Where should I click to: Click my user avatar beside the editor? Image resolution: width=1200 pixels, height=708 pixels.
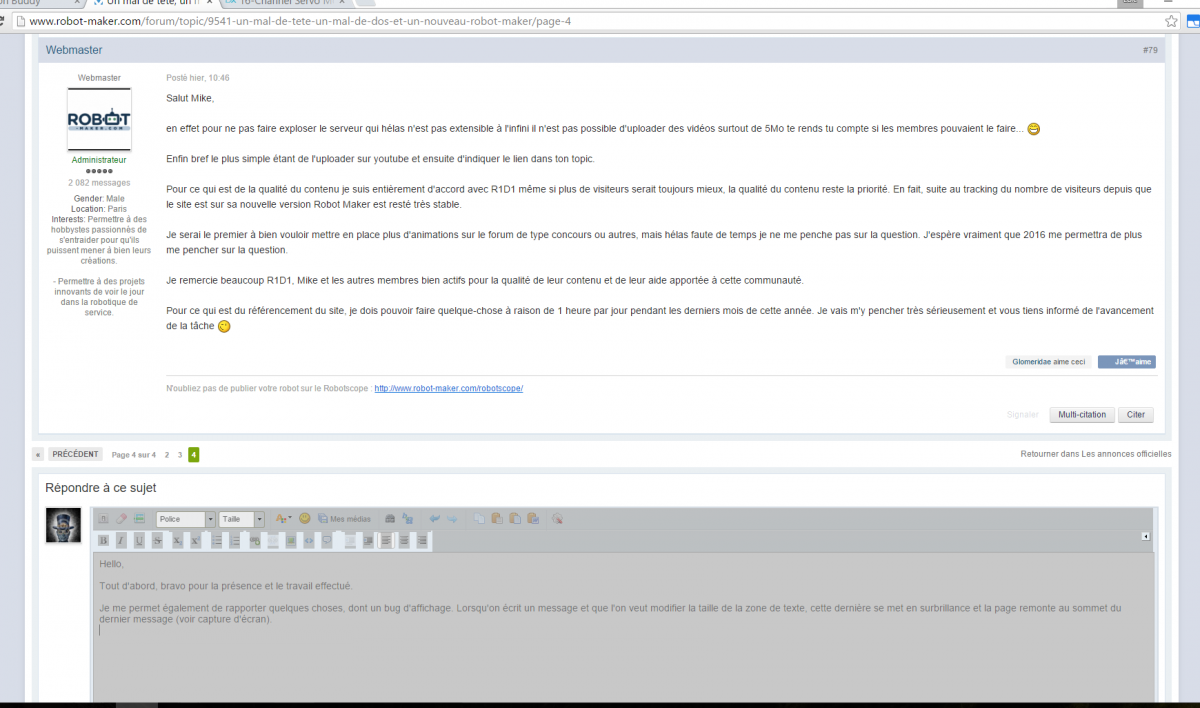(63, 525)
